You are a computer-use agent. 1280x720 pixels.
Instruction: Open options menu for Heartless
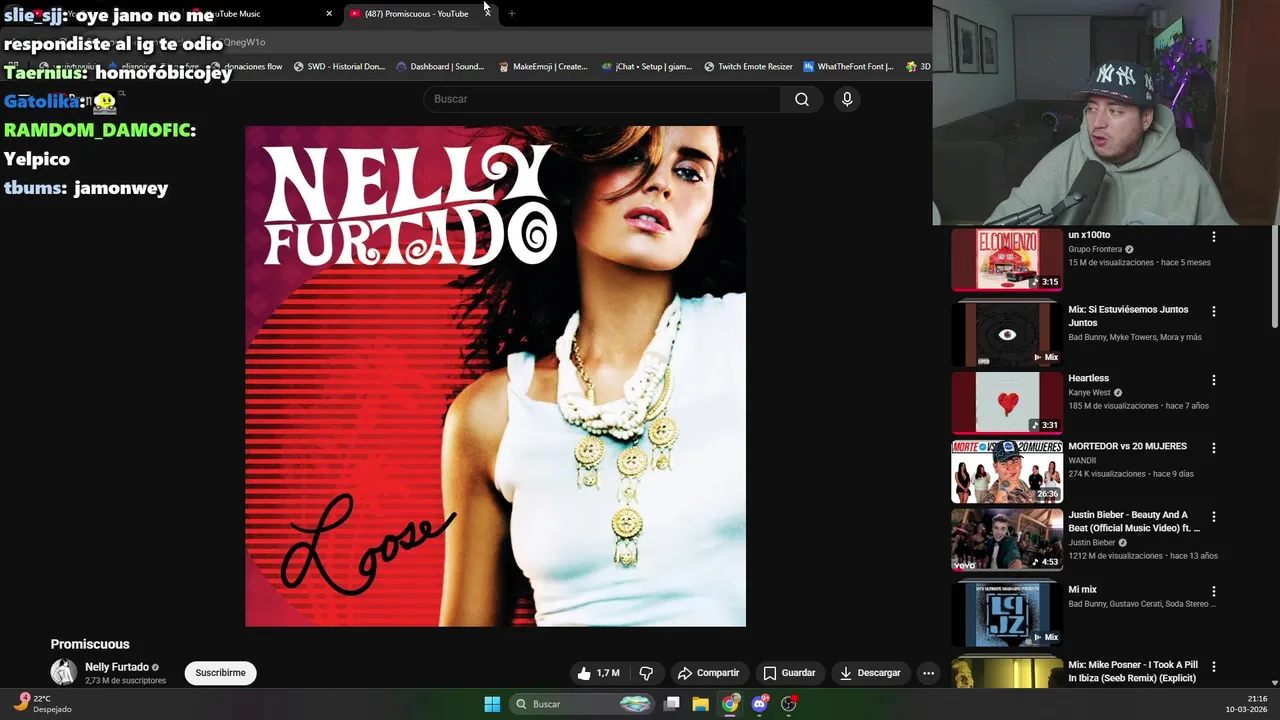[1214, 380]
